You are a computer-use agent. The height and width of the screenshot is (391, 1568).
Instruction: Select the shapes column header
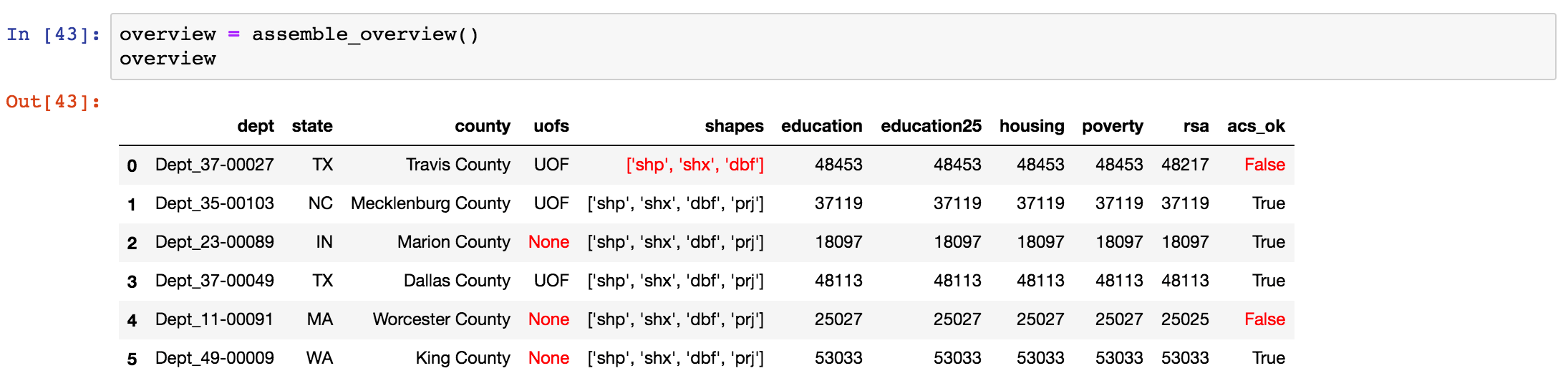734,126
